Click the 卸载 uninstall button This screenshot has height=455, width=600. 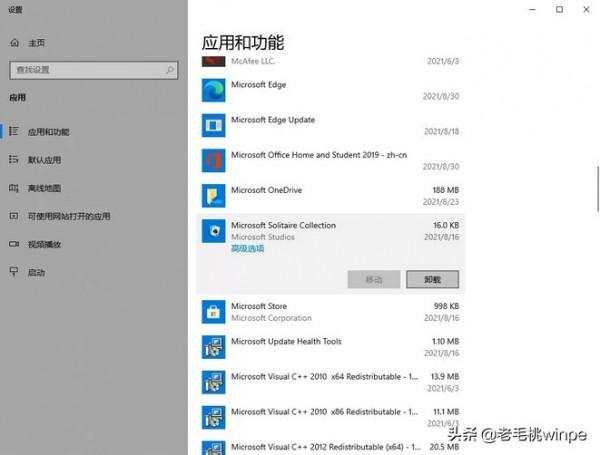[x=432, y=279]
